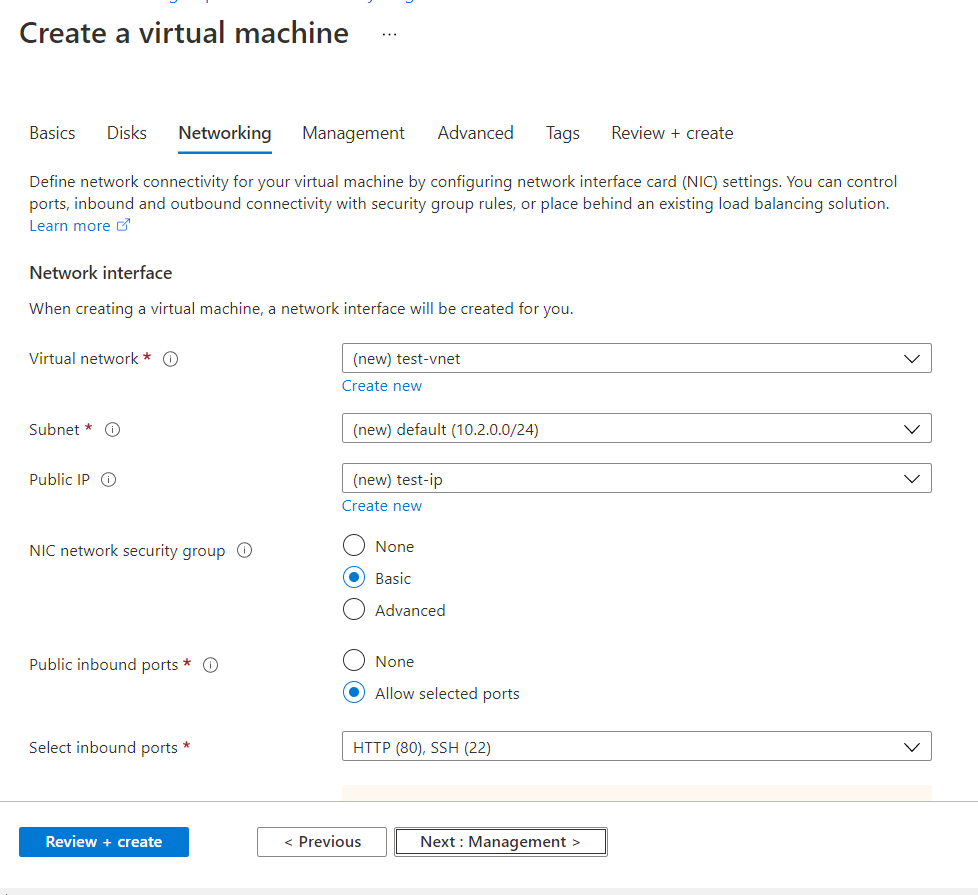Image resolution: width=978 pixels, height=895 pixels.
Task: Click info icon next to Virtual network
Action: (170, 359)
